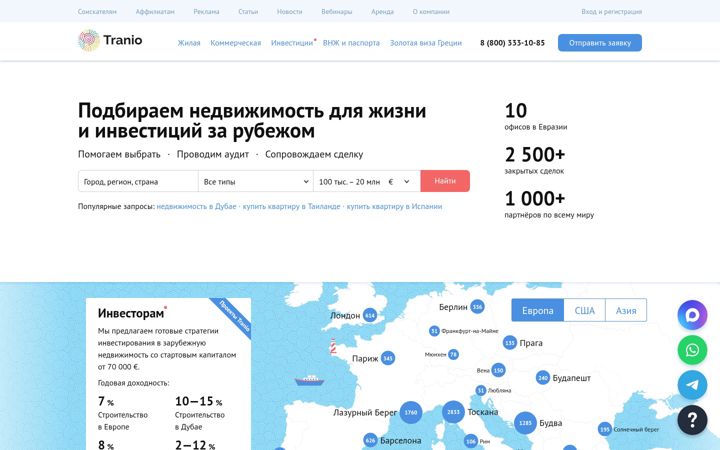
Task: Select Барселона map marker
Action: coord(370,440)
